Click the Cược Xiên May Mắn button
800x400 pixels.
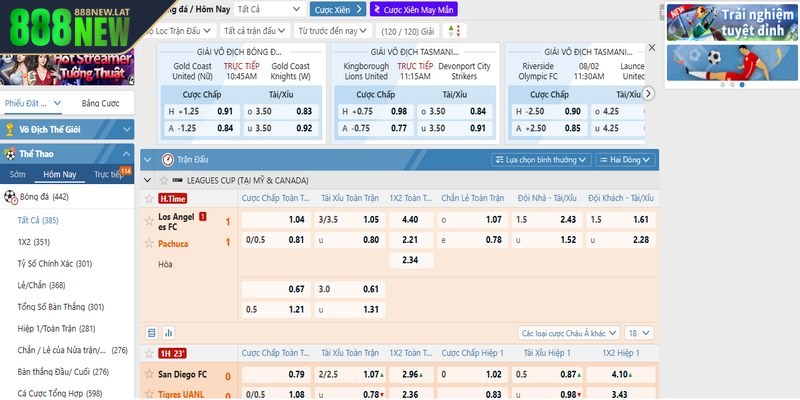click(x=414, y=9)
